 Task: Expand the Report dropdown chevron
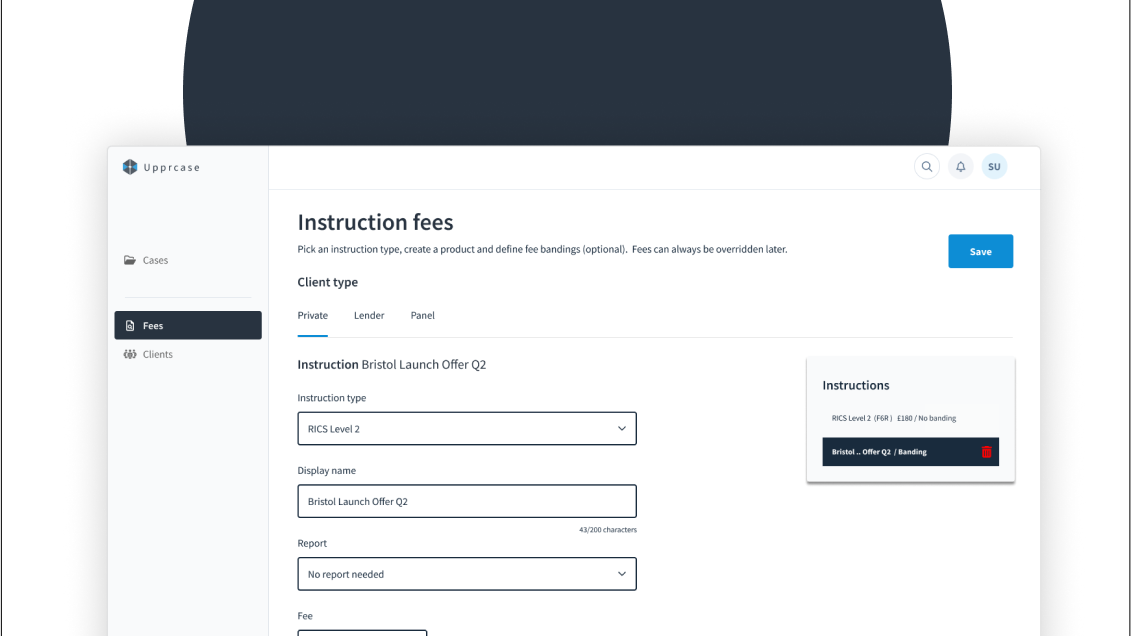coord(621,574)
